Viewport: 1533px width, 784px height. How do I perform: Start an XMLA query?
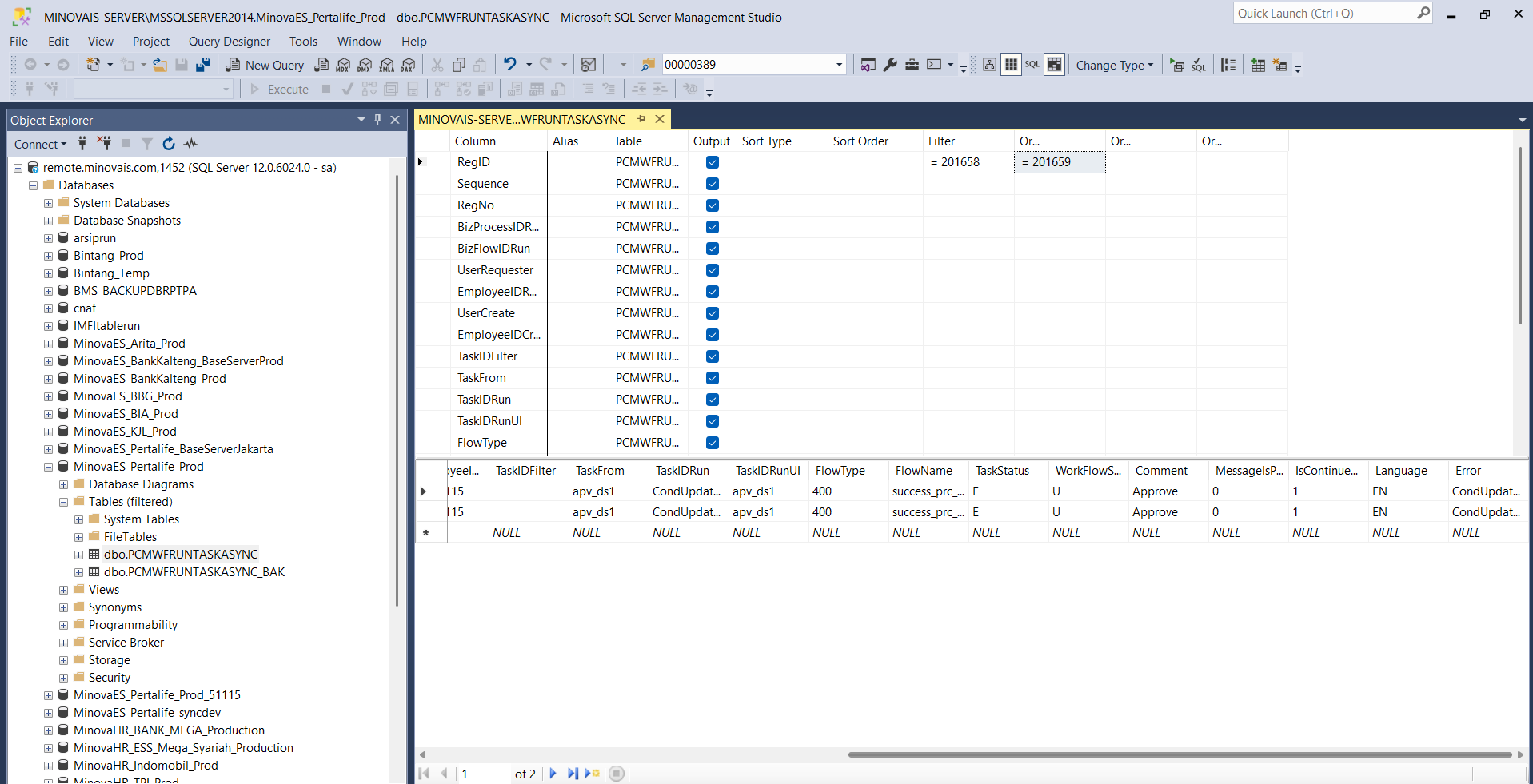coord(386,65)
